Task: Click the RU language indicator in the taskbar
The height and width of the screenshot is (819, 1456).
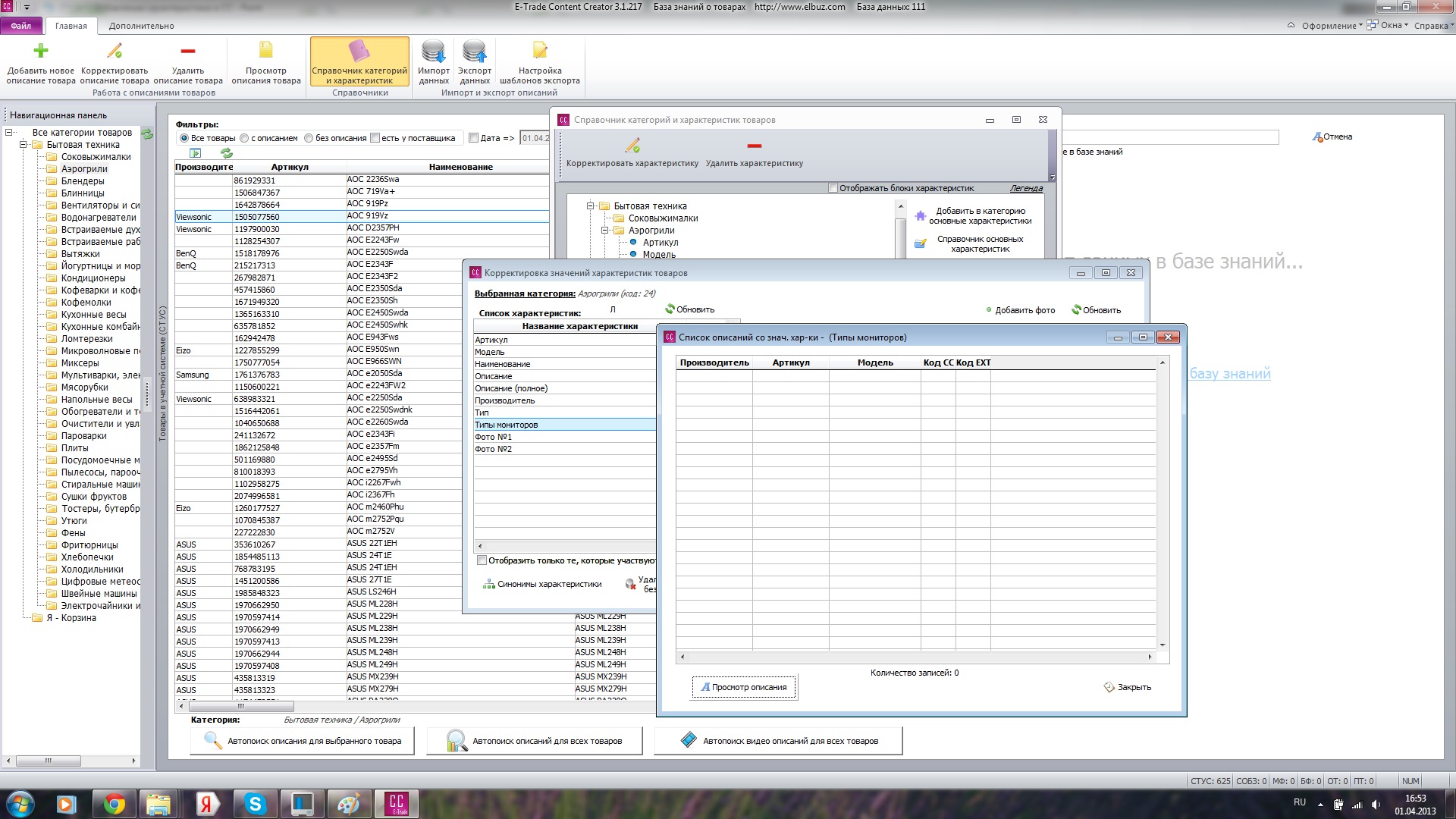Action: 1300,802
